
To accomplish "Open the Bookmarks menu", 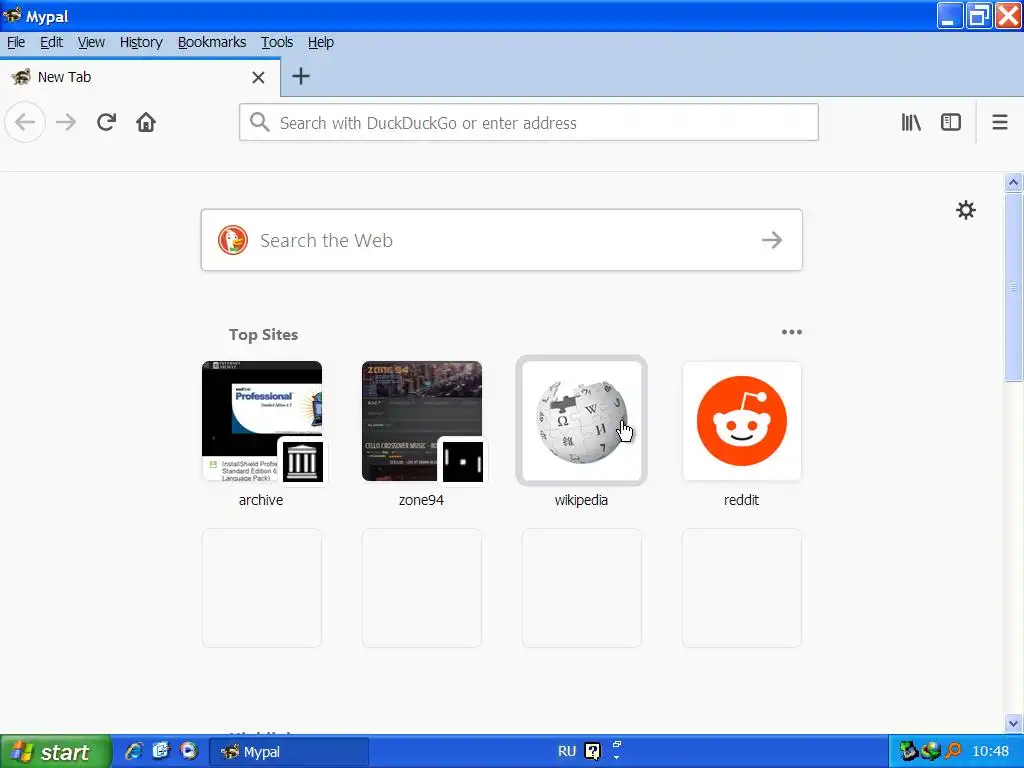I will [212, 42].
